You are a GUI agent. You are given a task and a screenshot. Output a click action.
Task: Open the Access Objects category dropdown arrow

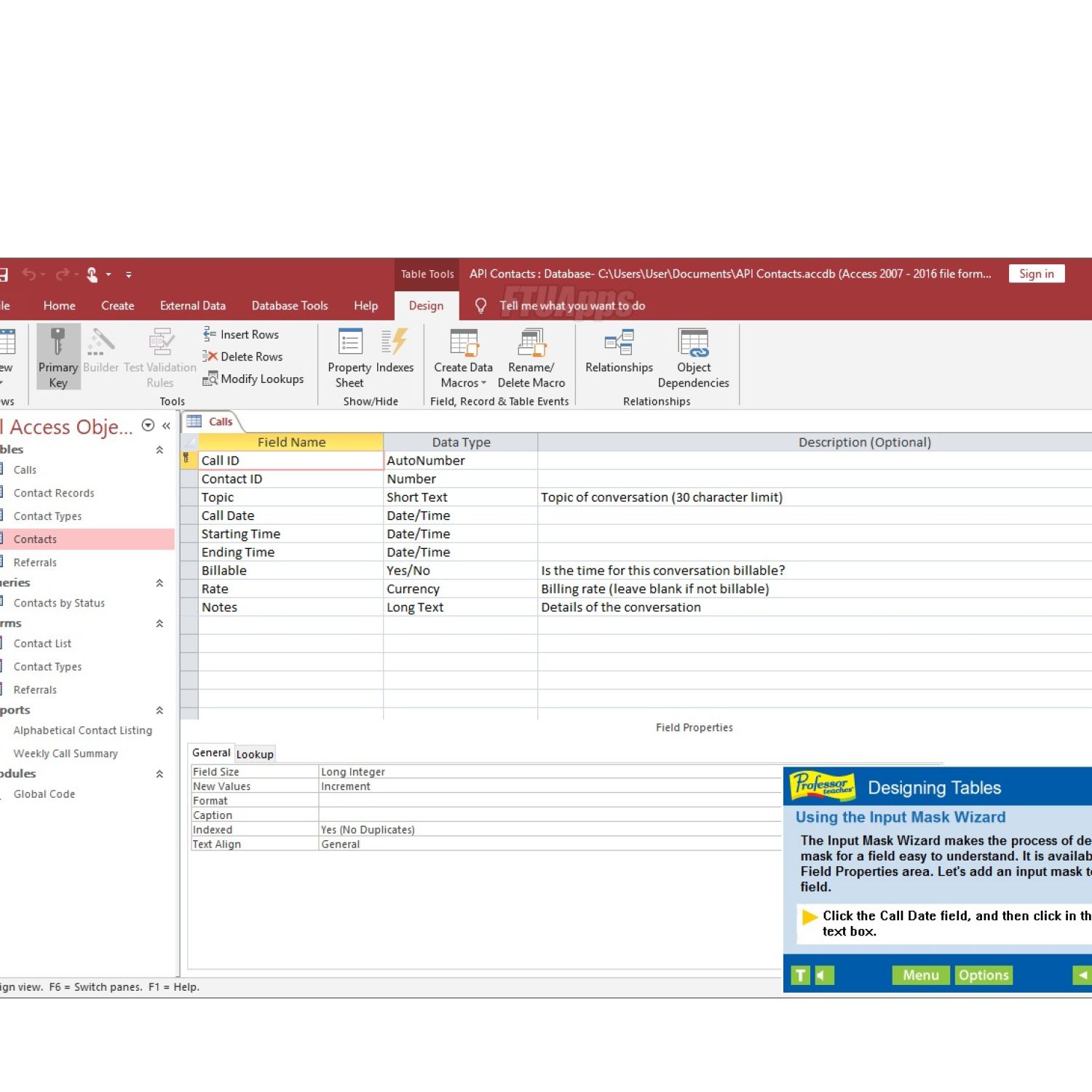pos(148,426)
